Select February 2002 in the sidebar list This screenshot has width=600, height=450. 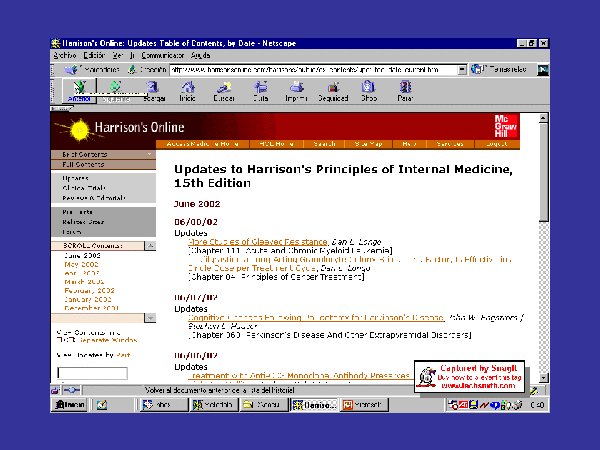(89, 290)
